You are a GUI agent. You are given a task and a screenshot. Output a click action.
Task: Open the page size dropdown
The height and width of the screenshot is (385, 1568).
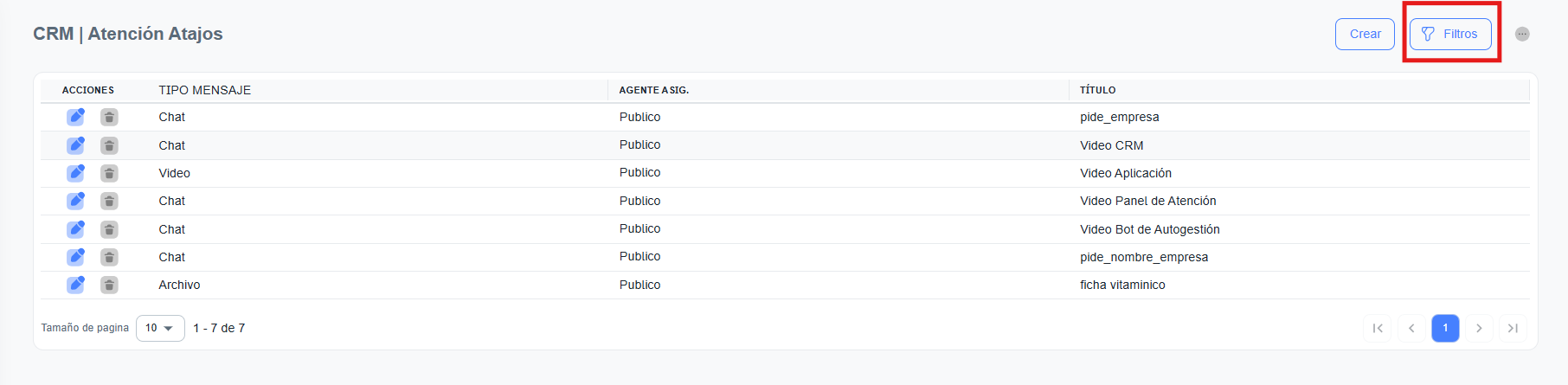160,328
